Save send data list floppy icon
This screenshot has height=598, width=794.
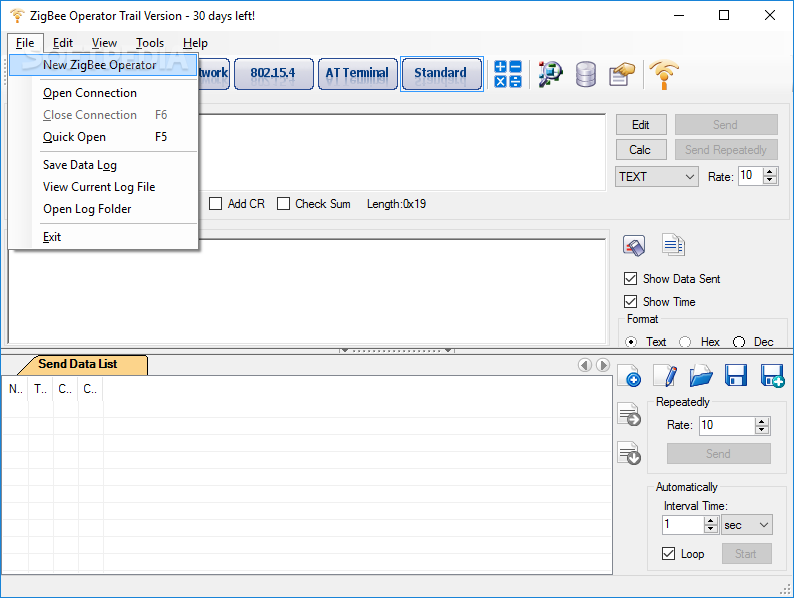(x=736, y=376)
